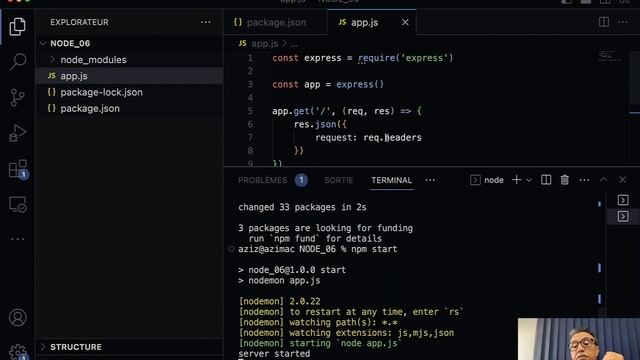
Task: Click the breadcrumb ellipsis after app.js
Action: coord(294,44)
